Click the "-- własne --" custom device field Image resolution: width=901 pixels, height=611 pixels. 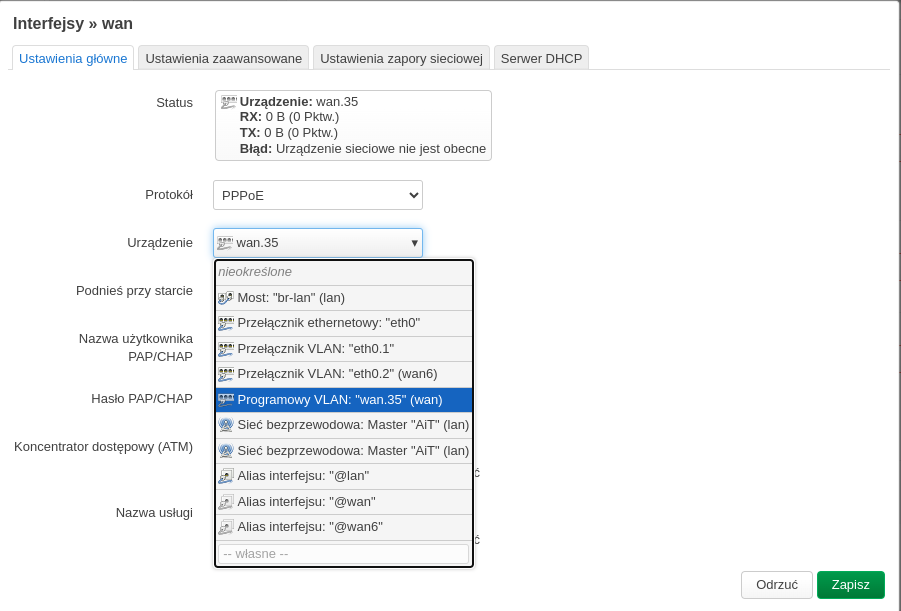pyautogui.click(x=343, y=553)
